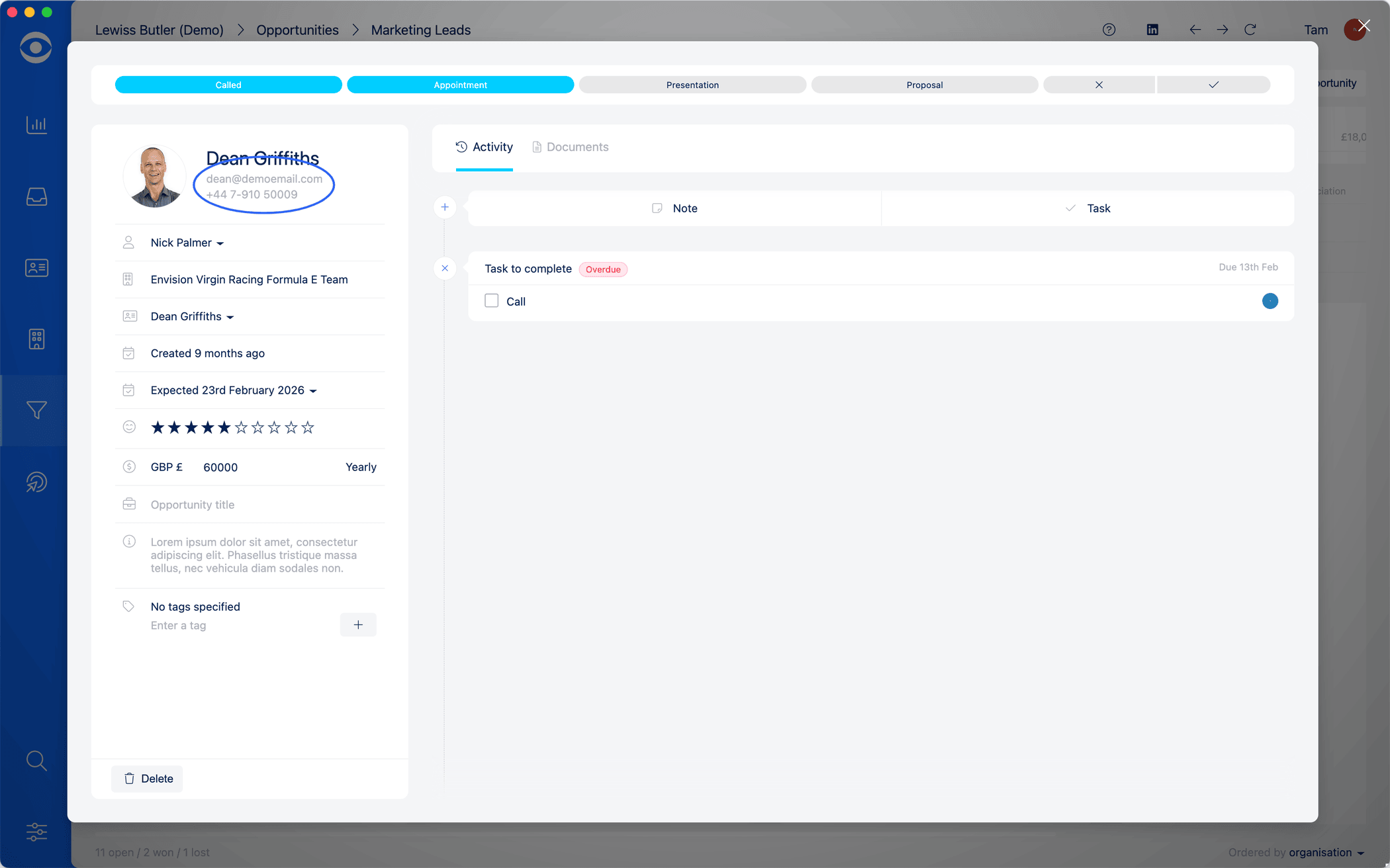Select the Presentation pipeline stage

(692, 85)
